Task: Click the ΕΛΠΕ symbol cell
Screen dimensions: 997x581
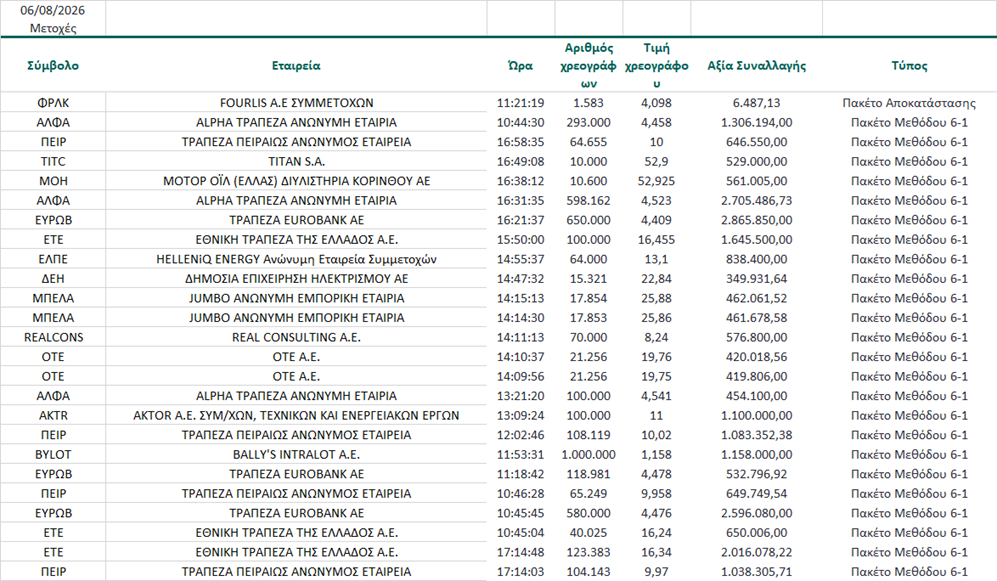Action: (53, 259)
